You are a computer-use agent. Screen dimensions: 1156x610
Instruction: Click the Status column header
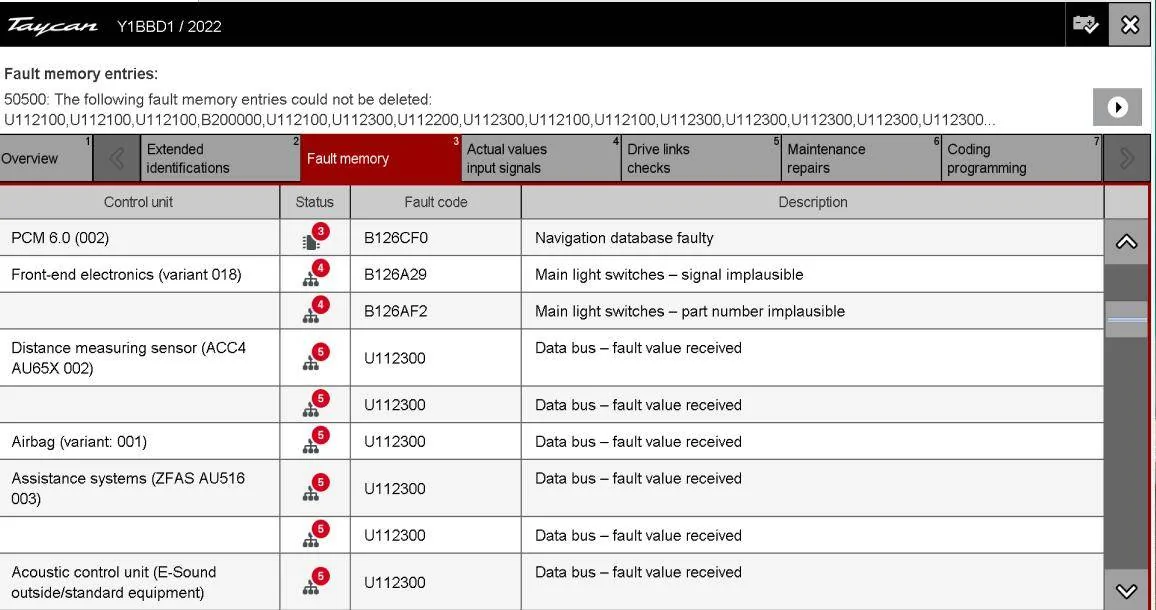pos(315,202)
